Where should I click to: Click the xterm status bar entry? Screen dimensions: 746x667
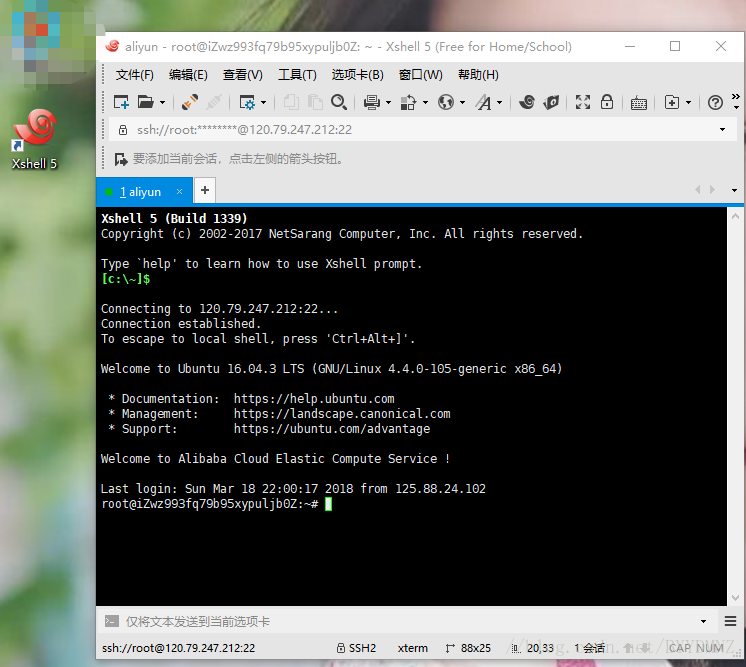tap(412, 648)
